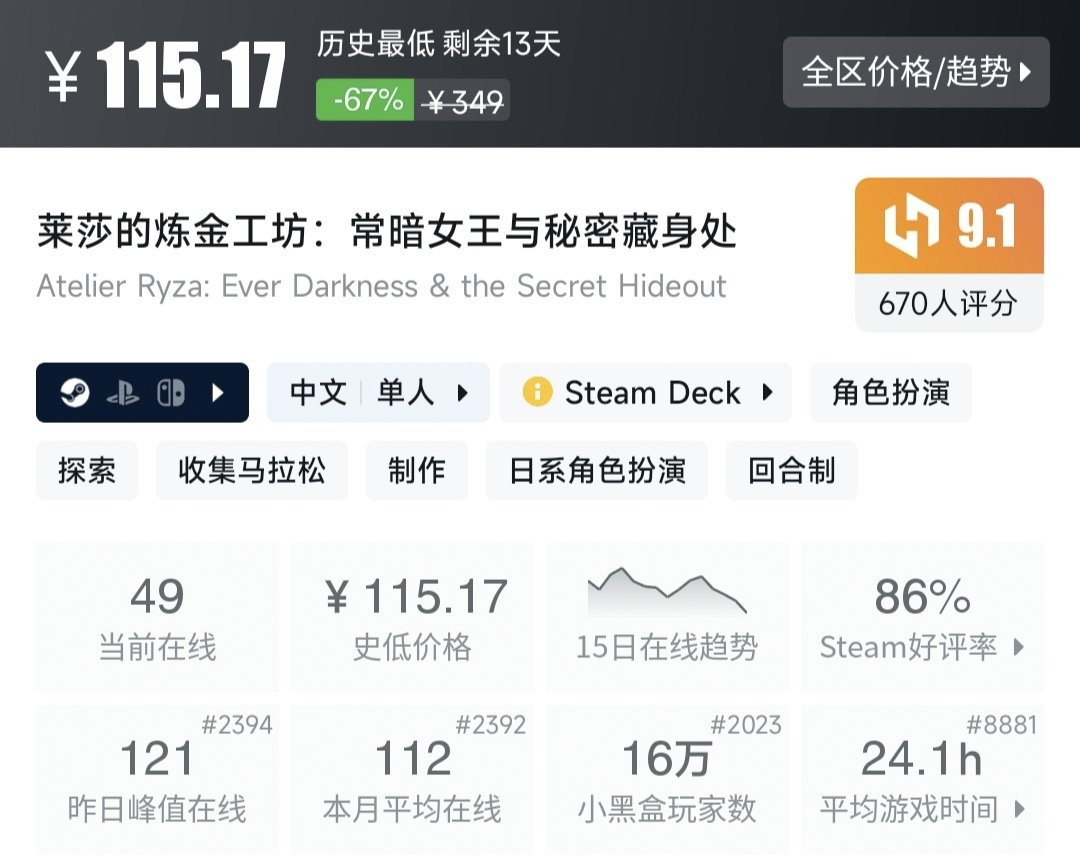Click the PlayStation platform icon

pyautogui.click(x=123, y=393)
